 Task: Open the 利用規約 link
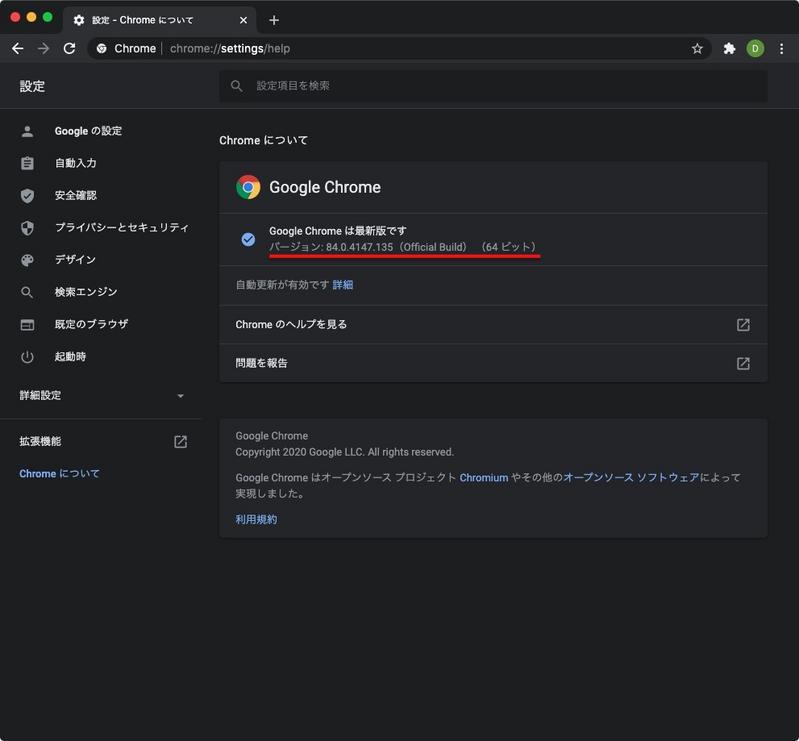pyautogui.click(x=256, y=519)
